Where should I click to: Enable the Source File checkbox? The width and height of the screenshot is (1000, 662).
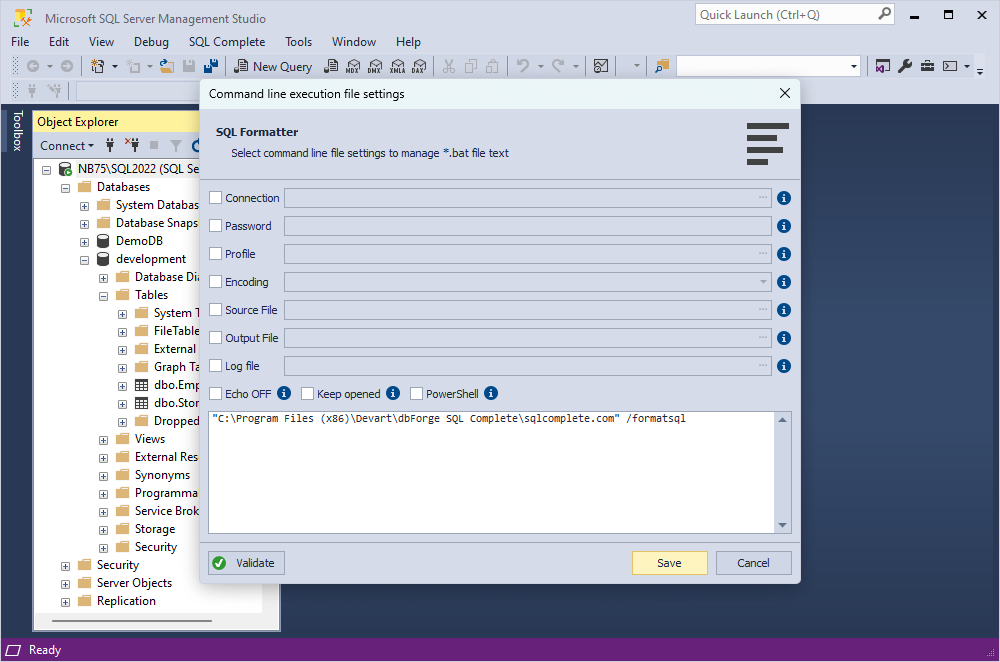pos(216,309)
